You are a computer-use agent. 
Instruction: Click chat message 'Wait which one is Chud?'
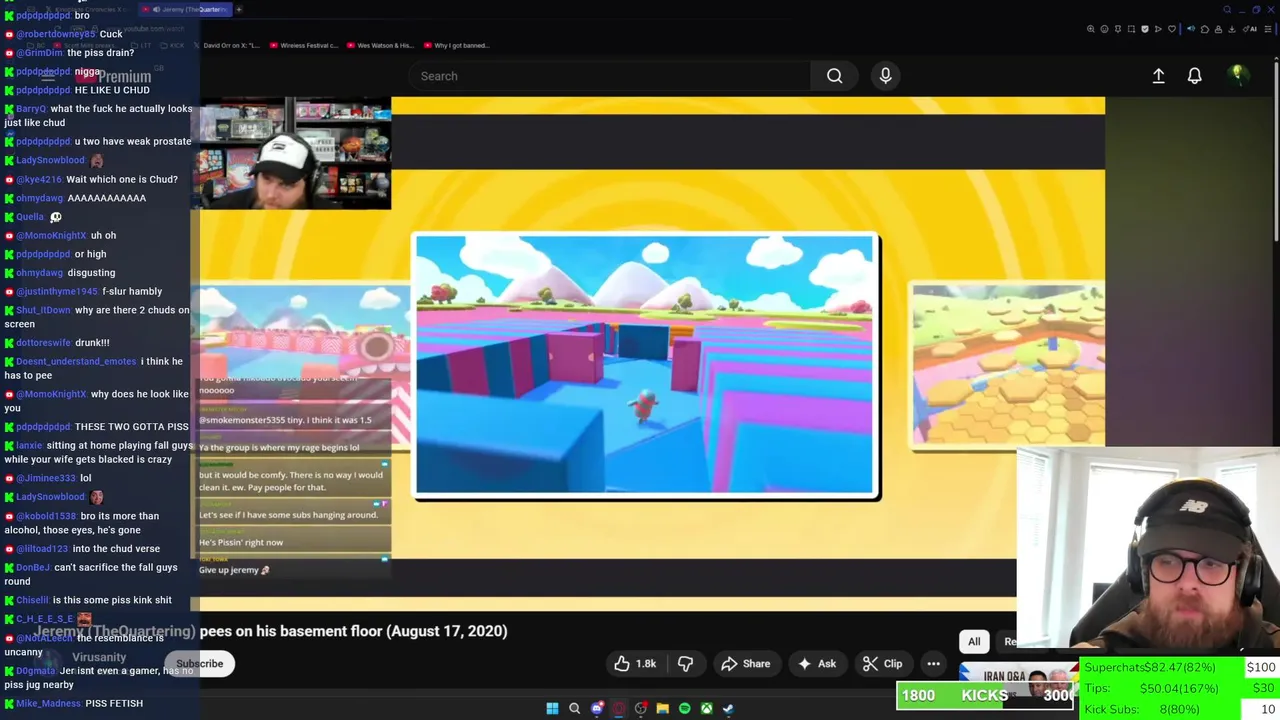coord(122,179)
